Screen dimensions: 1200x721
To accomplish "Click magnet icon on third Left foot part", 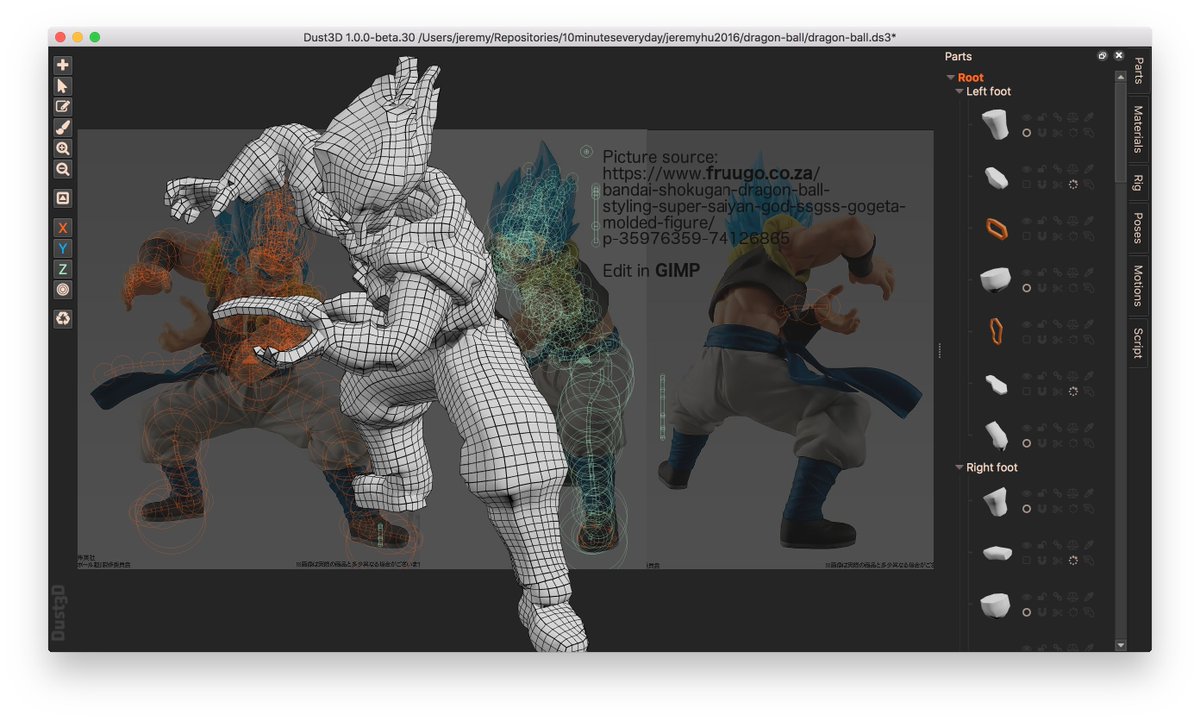I will click(x=1042, y=236).
